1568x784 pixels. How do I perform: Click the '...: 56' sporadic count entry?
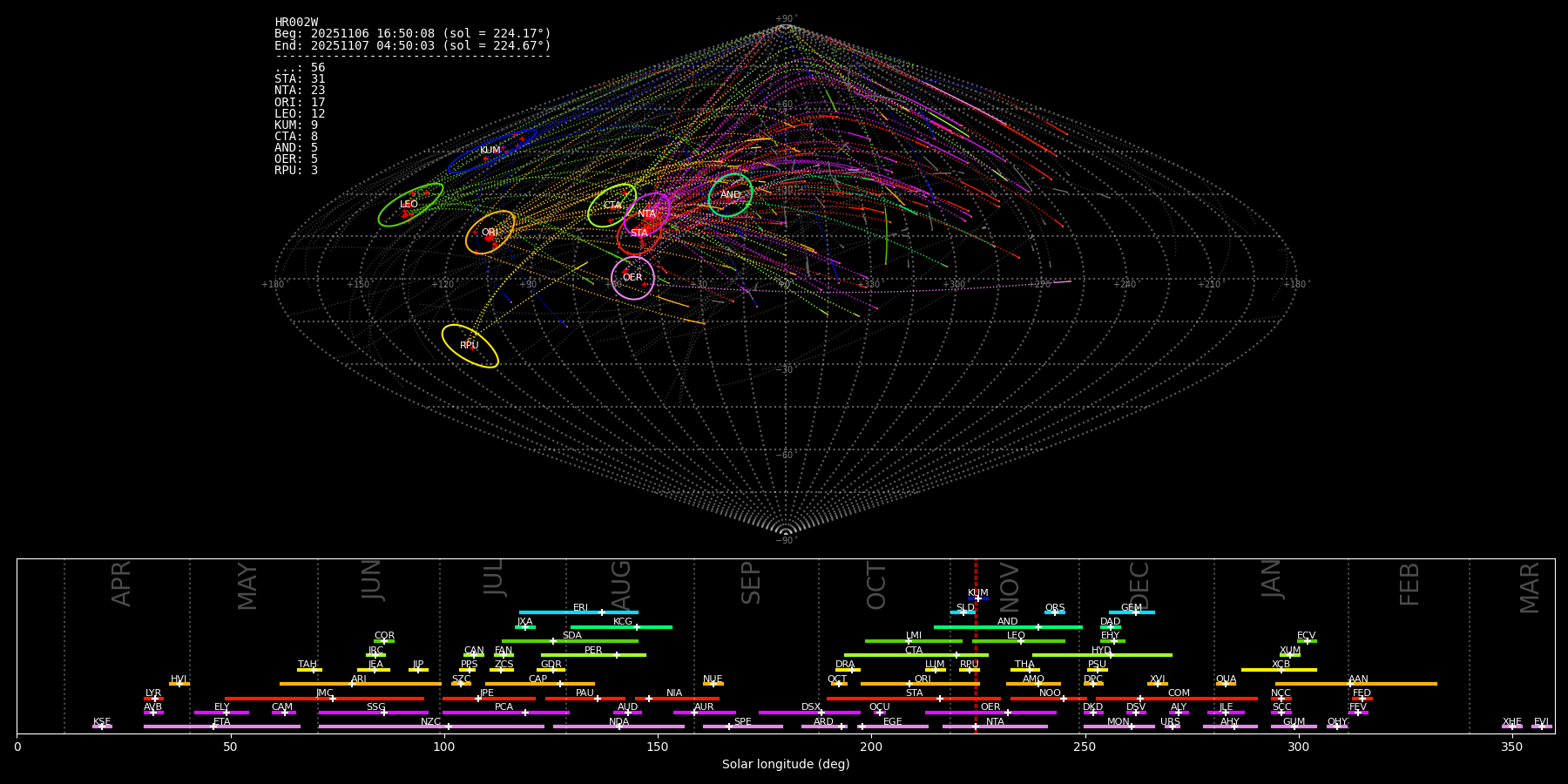[300, 68]
